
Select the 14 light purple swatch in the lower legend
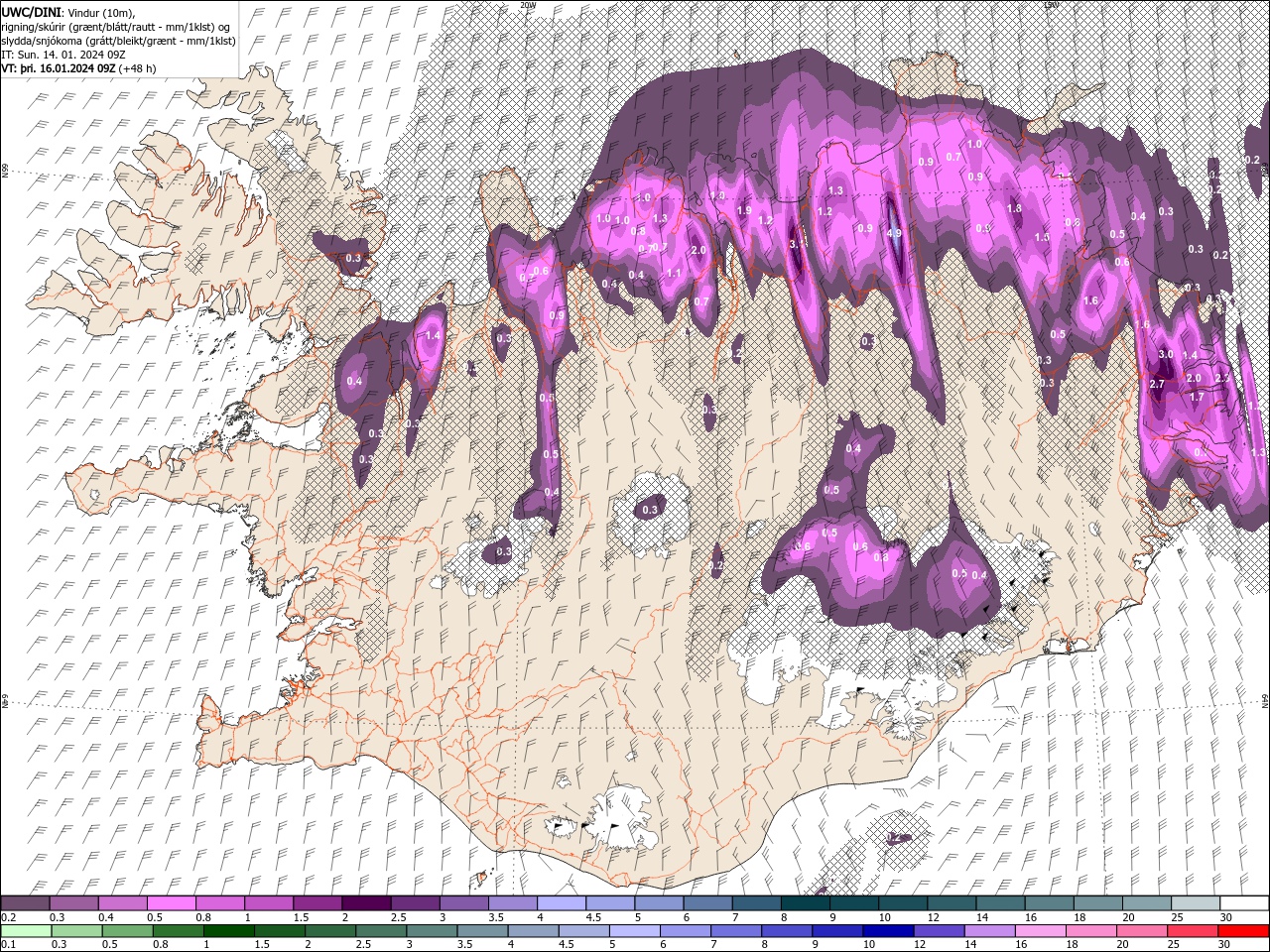click(988, 931)
